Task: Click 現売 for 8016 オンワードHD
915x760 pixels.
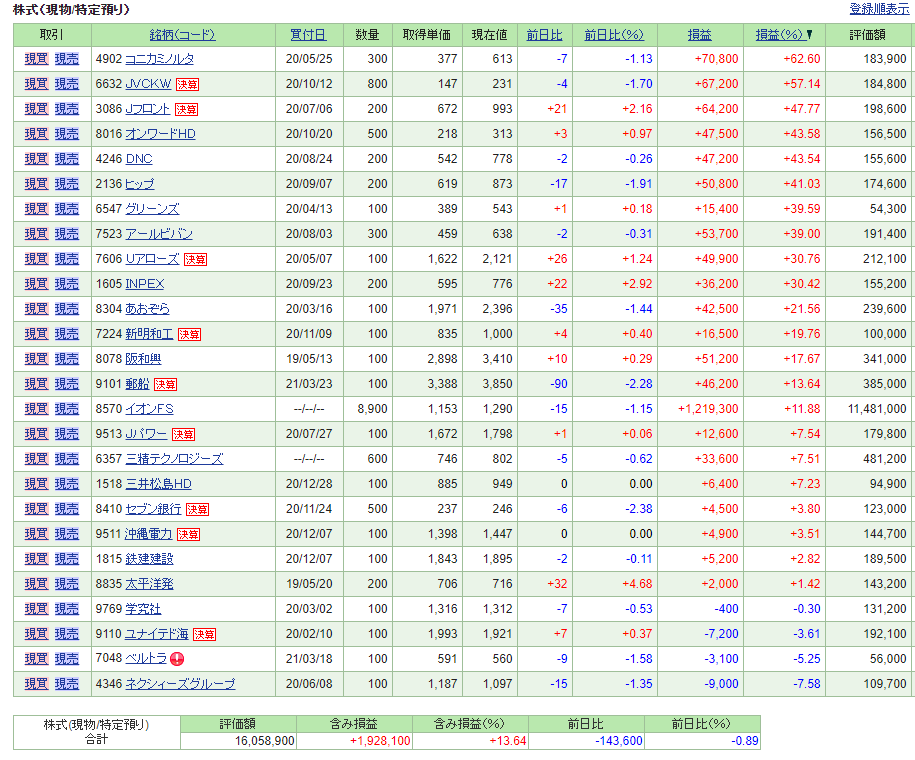Action: [x=67, y=134]
